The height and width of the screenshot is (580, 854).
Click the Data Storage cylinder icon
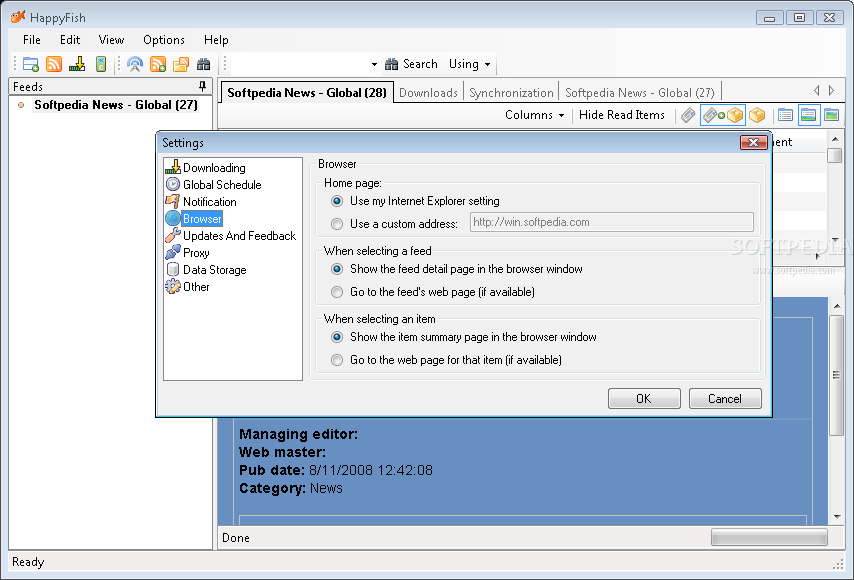point(173,269)
